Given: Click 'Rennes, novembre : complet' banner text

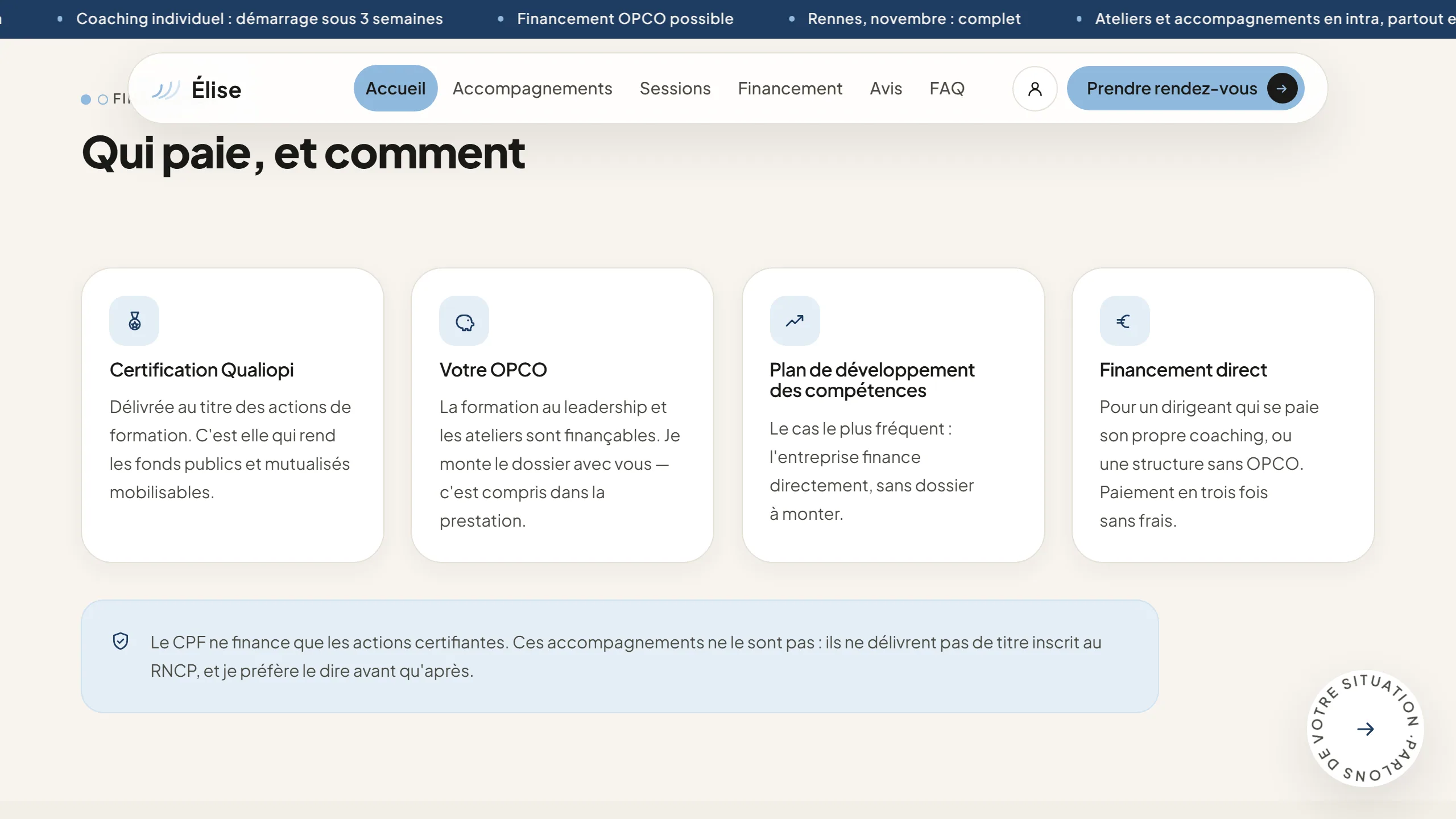Looking at the screenshot, I should (914, 19).
